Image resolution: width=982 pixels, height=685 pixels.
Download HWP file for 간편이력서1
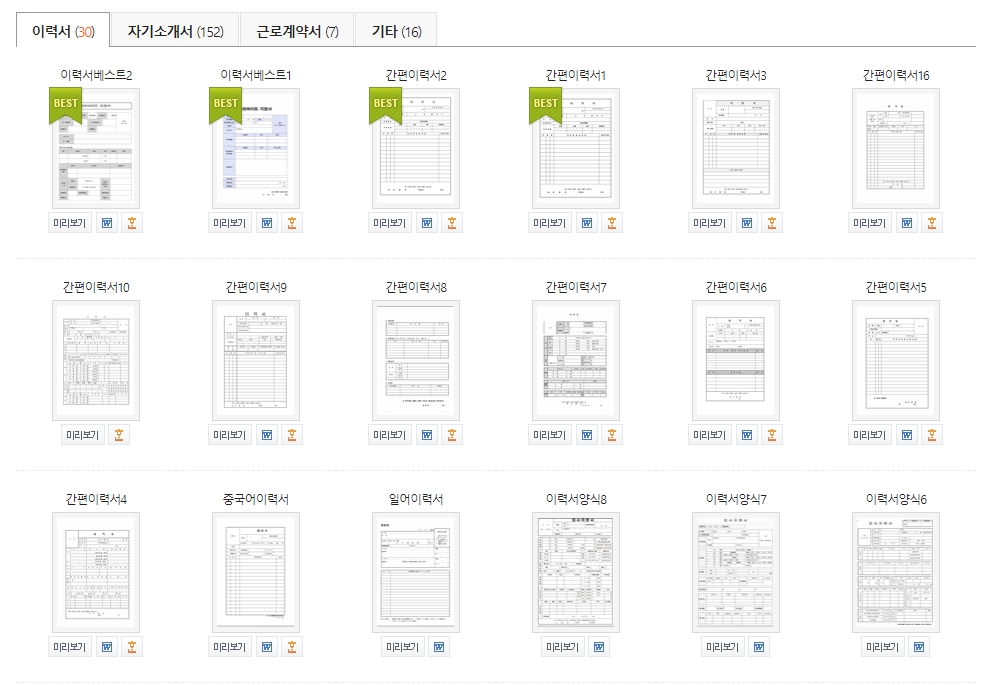coord(612,223)
